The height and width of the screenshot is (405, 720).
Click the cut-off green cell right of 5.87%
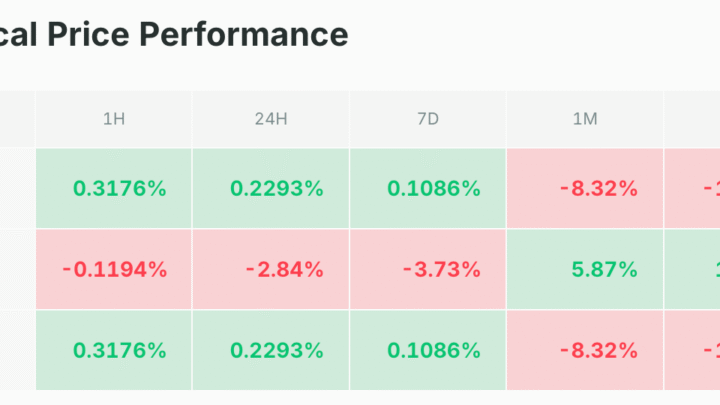pos(693,269)
